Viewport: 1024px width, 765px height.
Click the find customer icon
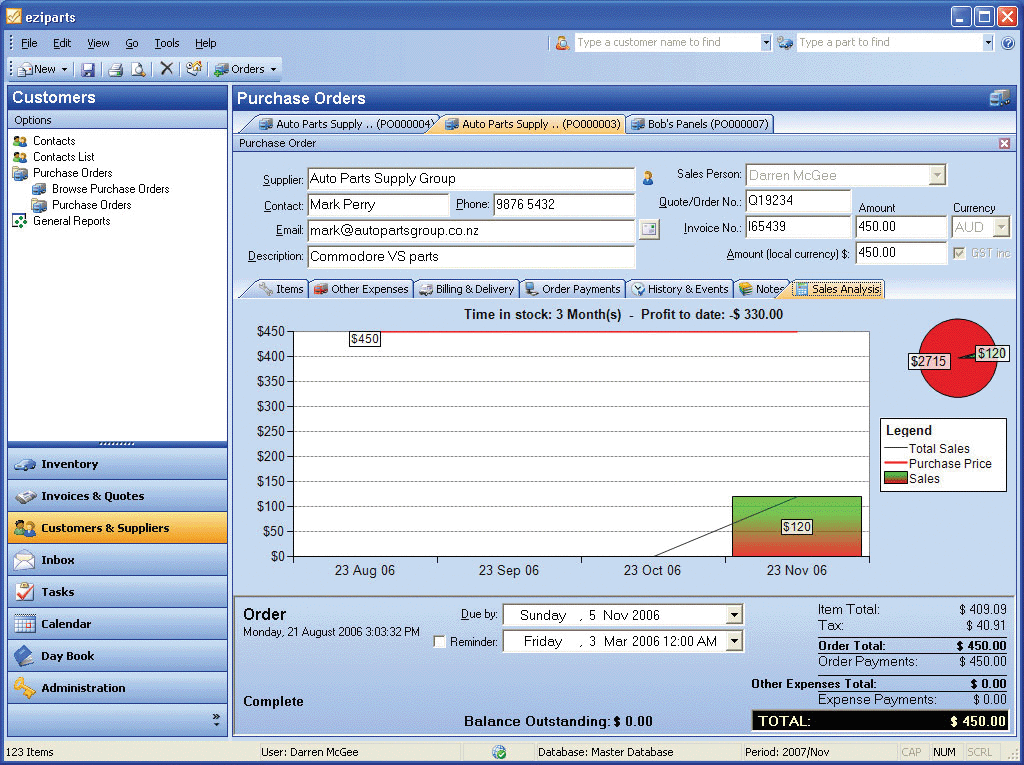pos(562,43)
